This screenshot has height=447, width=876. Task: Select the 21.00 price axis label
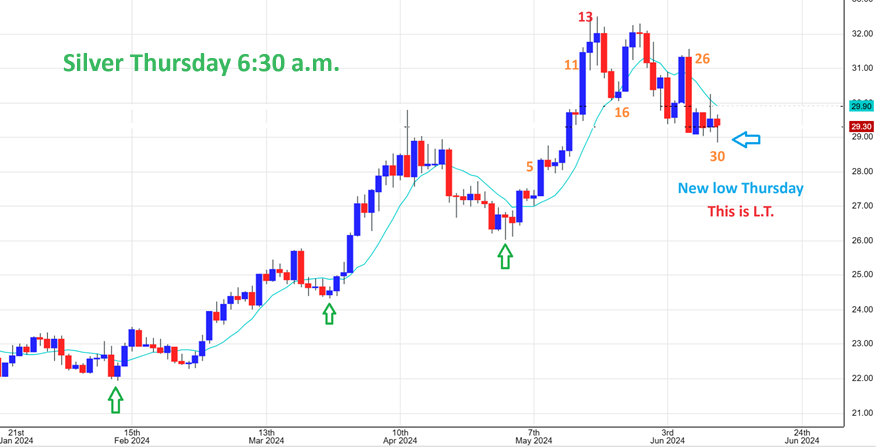click(861, 413)
